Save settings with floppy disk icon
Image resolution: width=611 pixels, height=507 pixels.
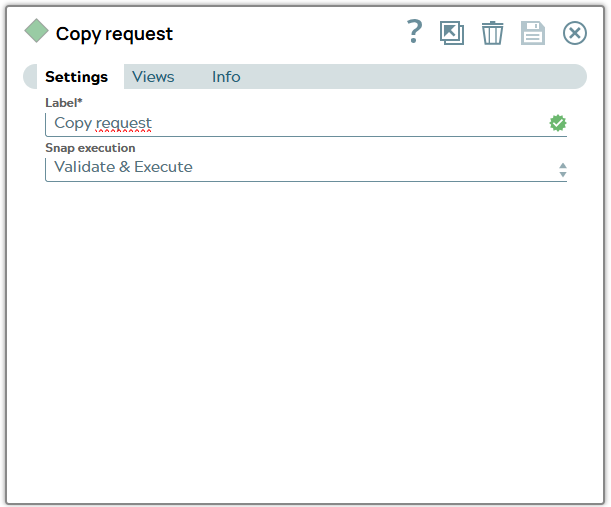point(533,33)
